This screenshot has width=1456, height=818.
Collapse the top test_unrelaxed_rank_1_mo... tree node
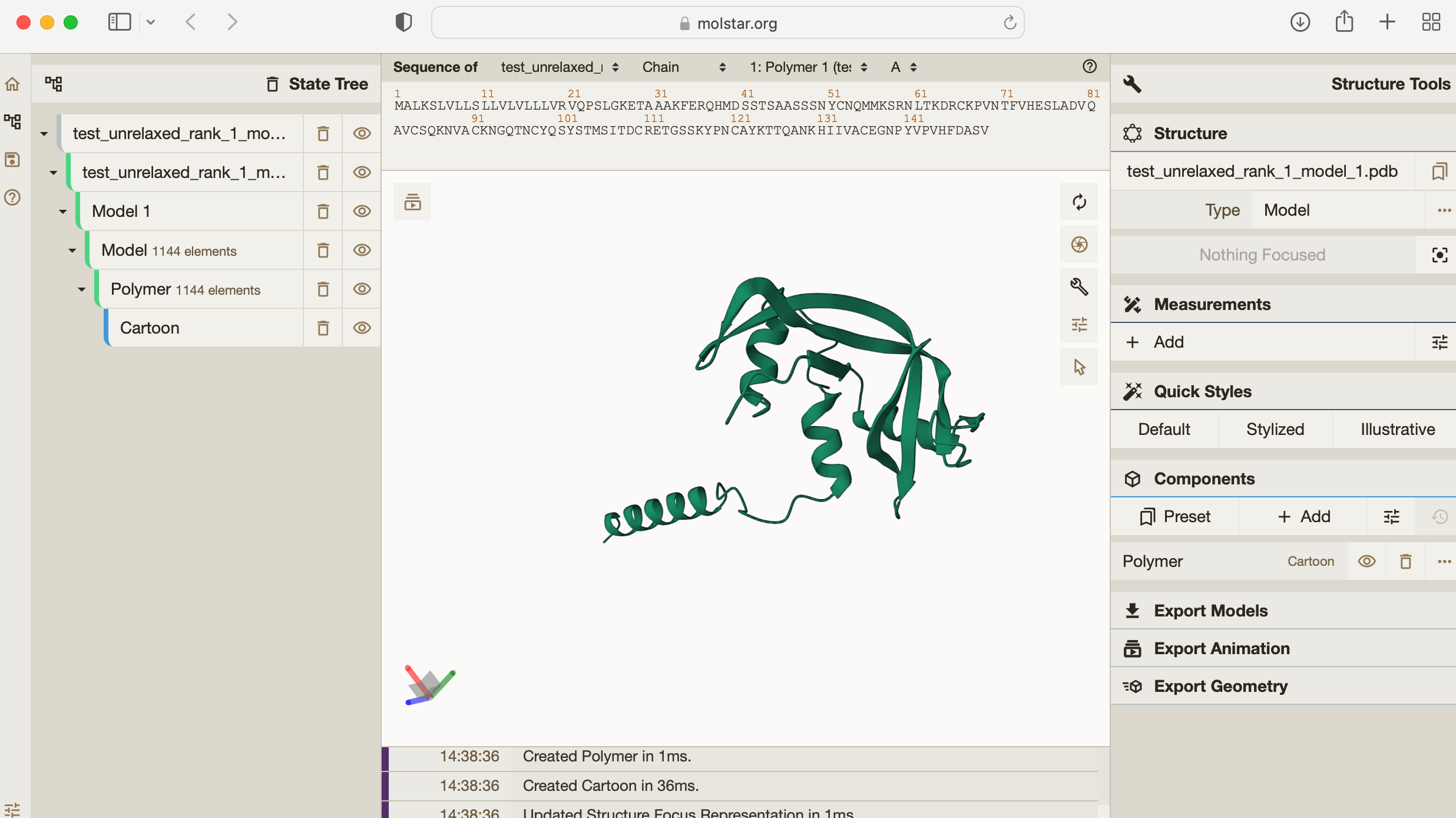pyautogui.click(x=44, y=134)
